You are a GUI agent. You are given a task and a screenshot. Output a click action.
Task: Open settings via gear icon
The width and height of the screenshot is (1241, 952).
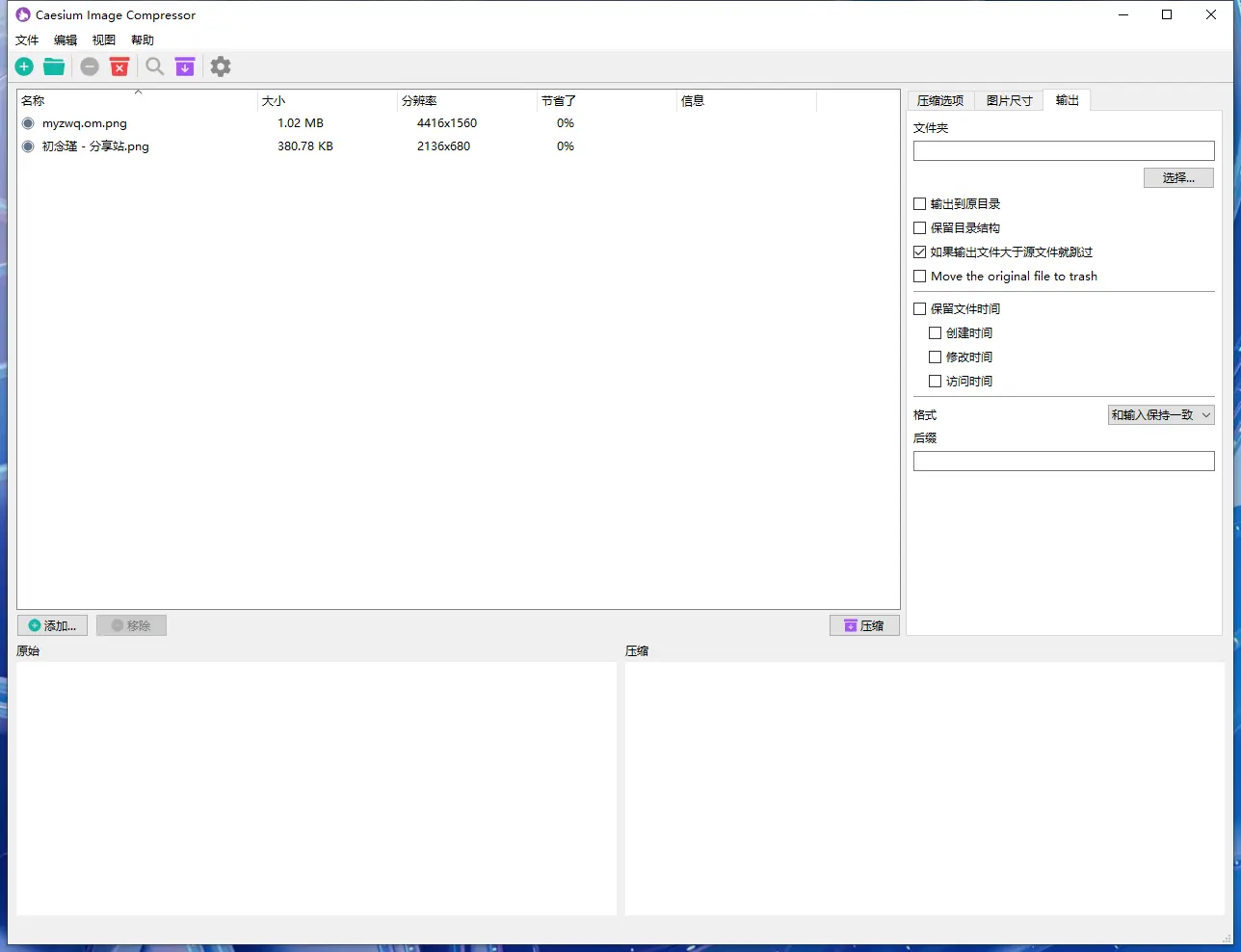pyautogui.click(x=221, y=66)
